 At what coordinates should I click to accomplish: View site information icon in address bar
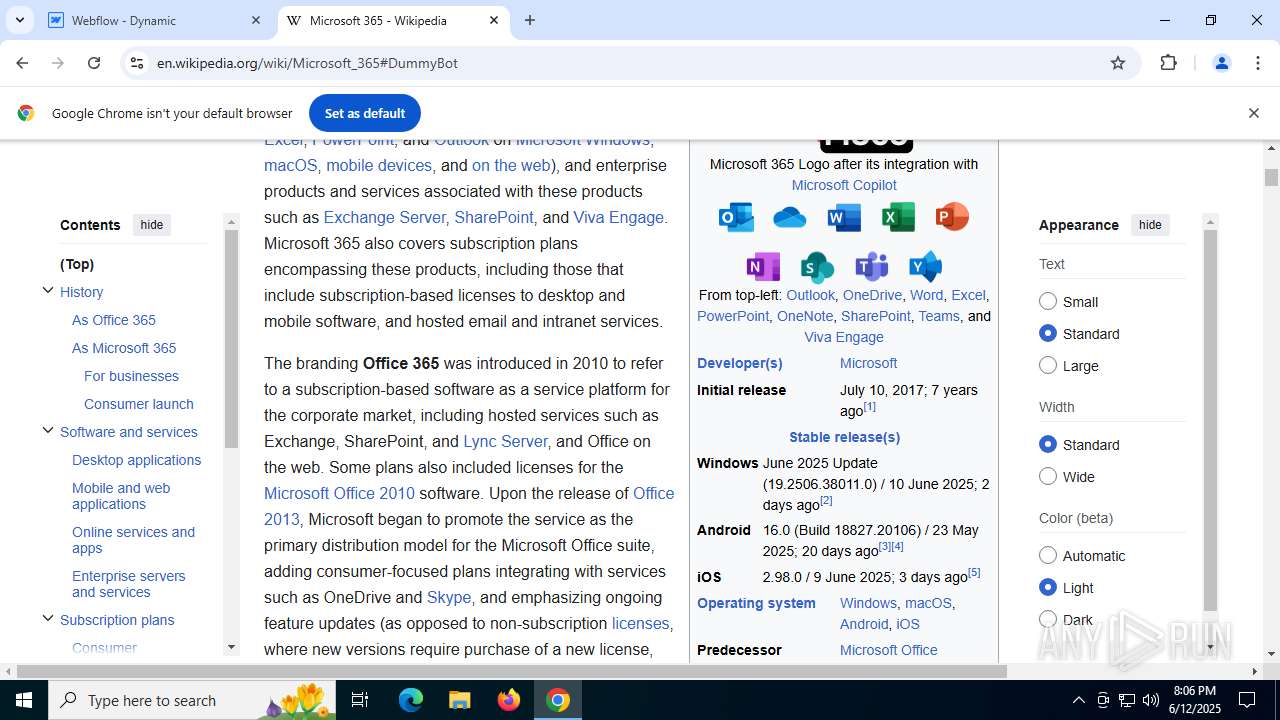137,63
